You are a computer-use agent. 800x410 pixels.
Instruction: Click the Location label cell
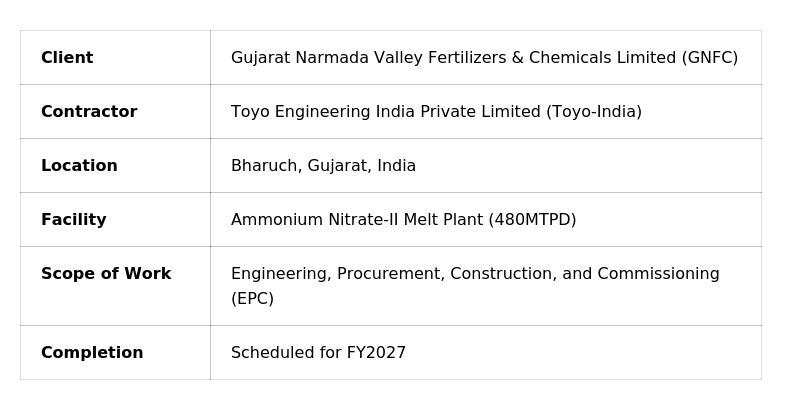[79, 166]
